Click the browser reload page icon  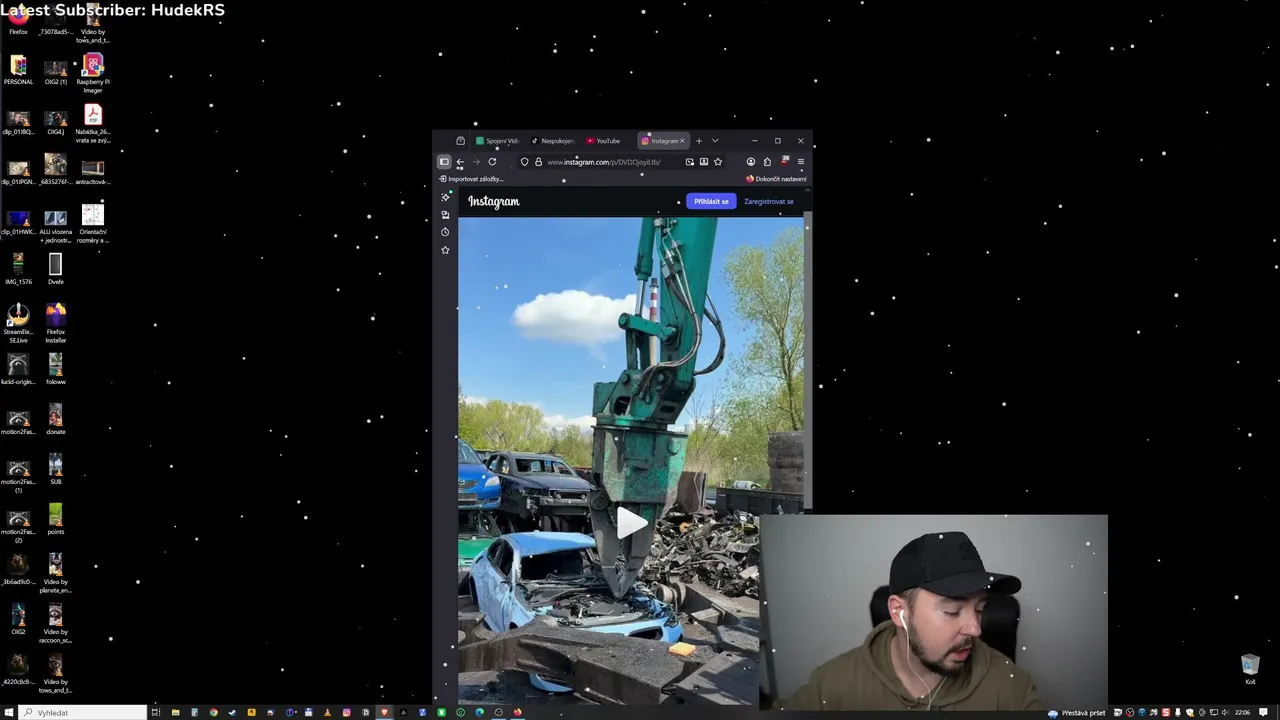[x=492, y=162]
